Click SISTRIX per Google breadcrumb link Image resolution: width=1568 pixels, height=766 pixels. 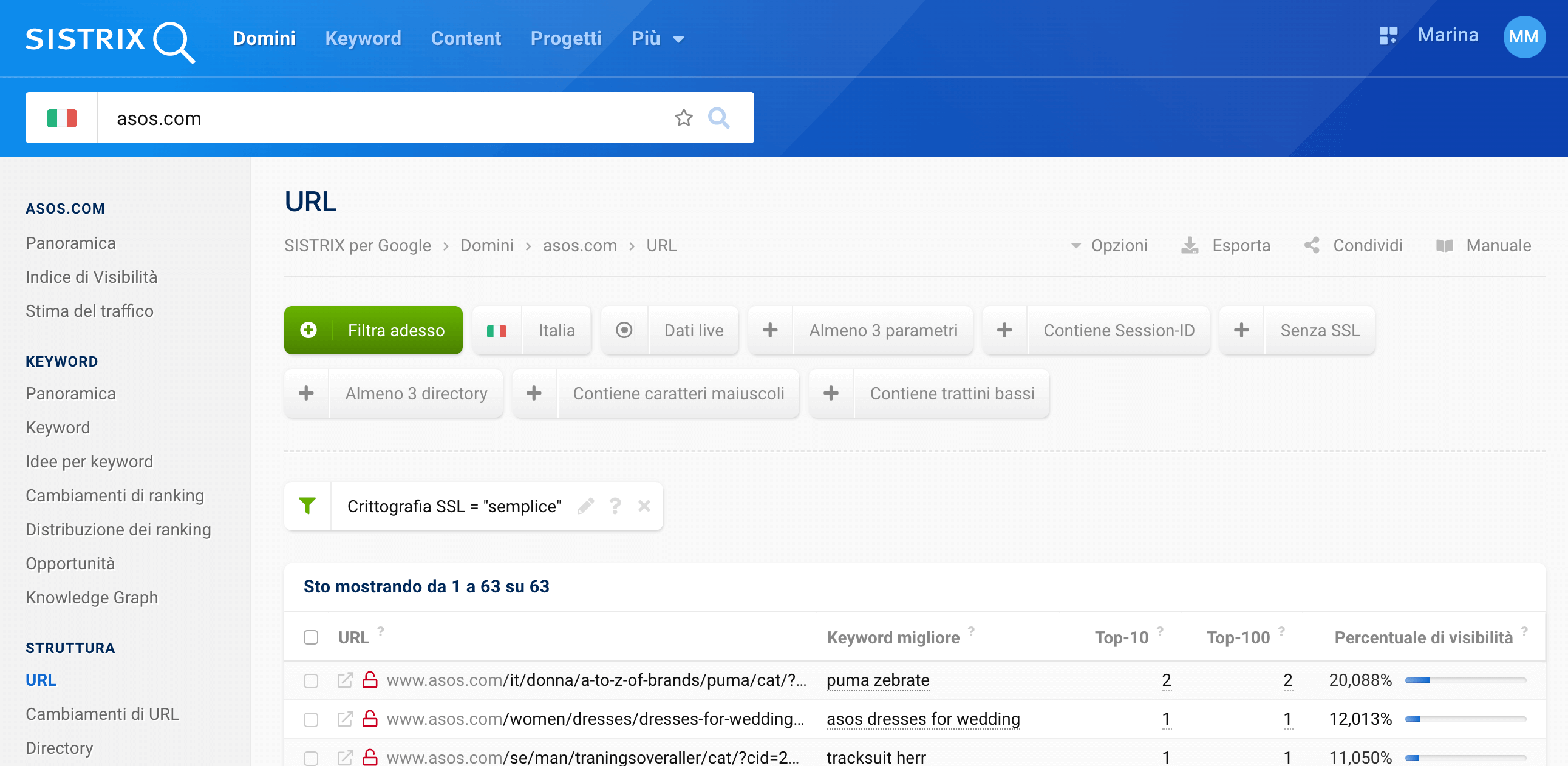(x=357, y=245)
